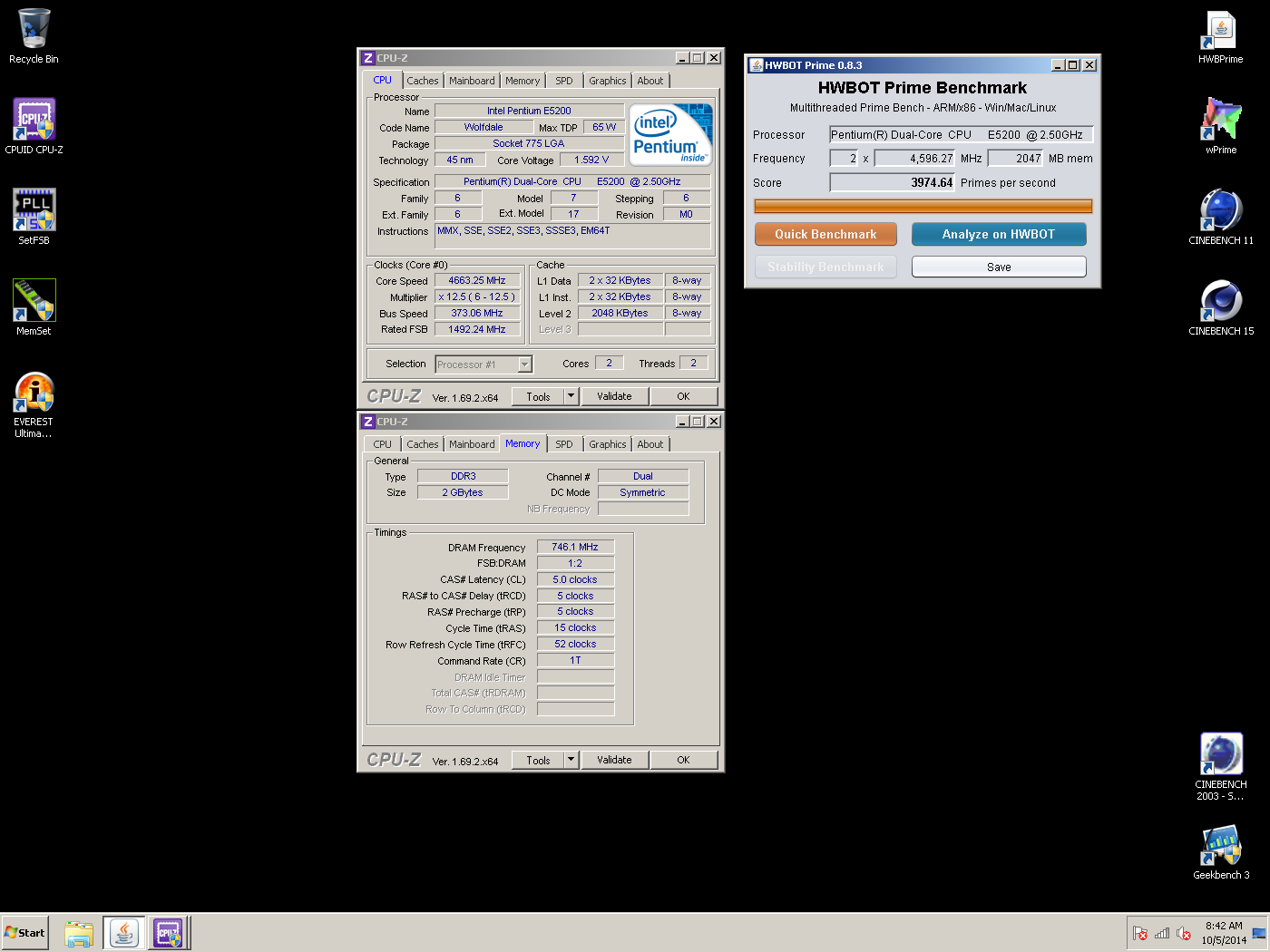Click the muted volume tray icon
Screen dimensions: 1270x952
click(x=1184, y=933)
